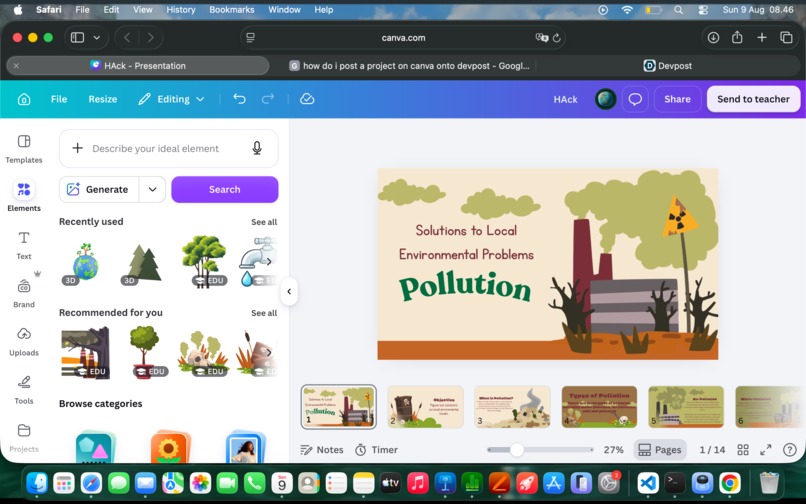Undo the last edit
806x504 pixels.
[240, 99]
